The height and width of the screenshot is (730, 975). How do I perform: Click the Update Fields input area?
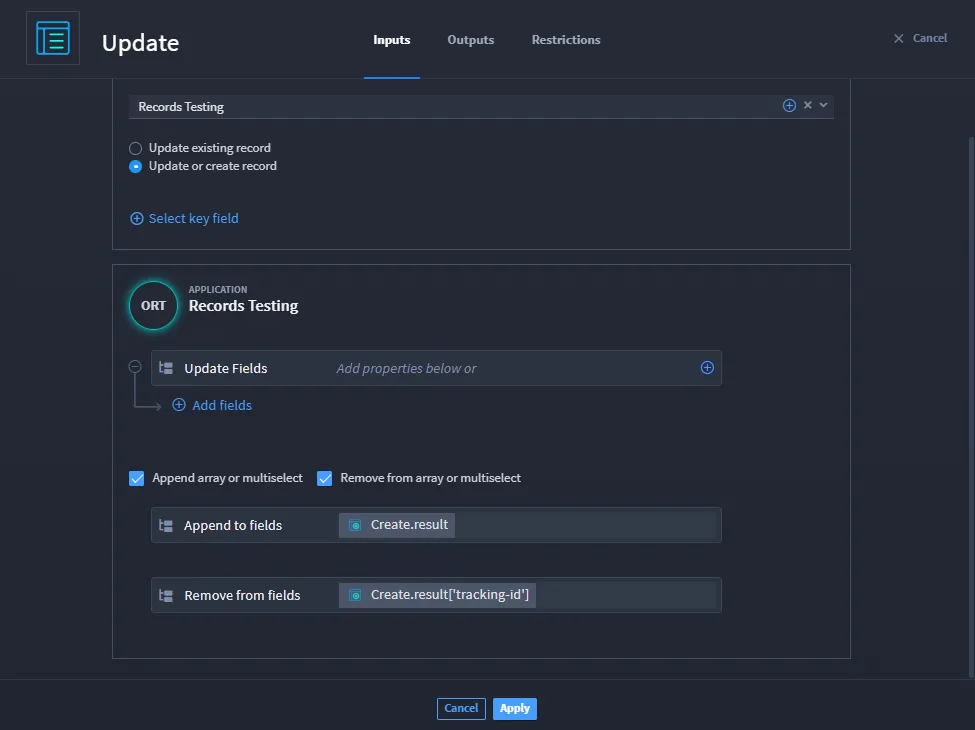pos(513,368)
